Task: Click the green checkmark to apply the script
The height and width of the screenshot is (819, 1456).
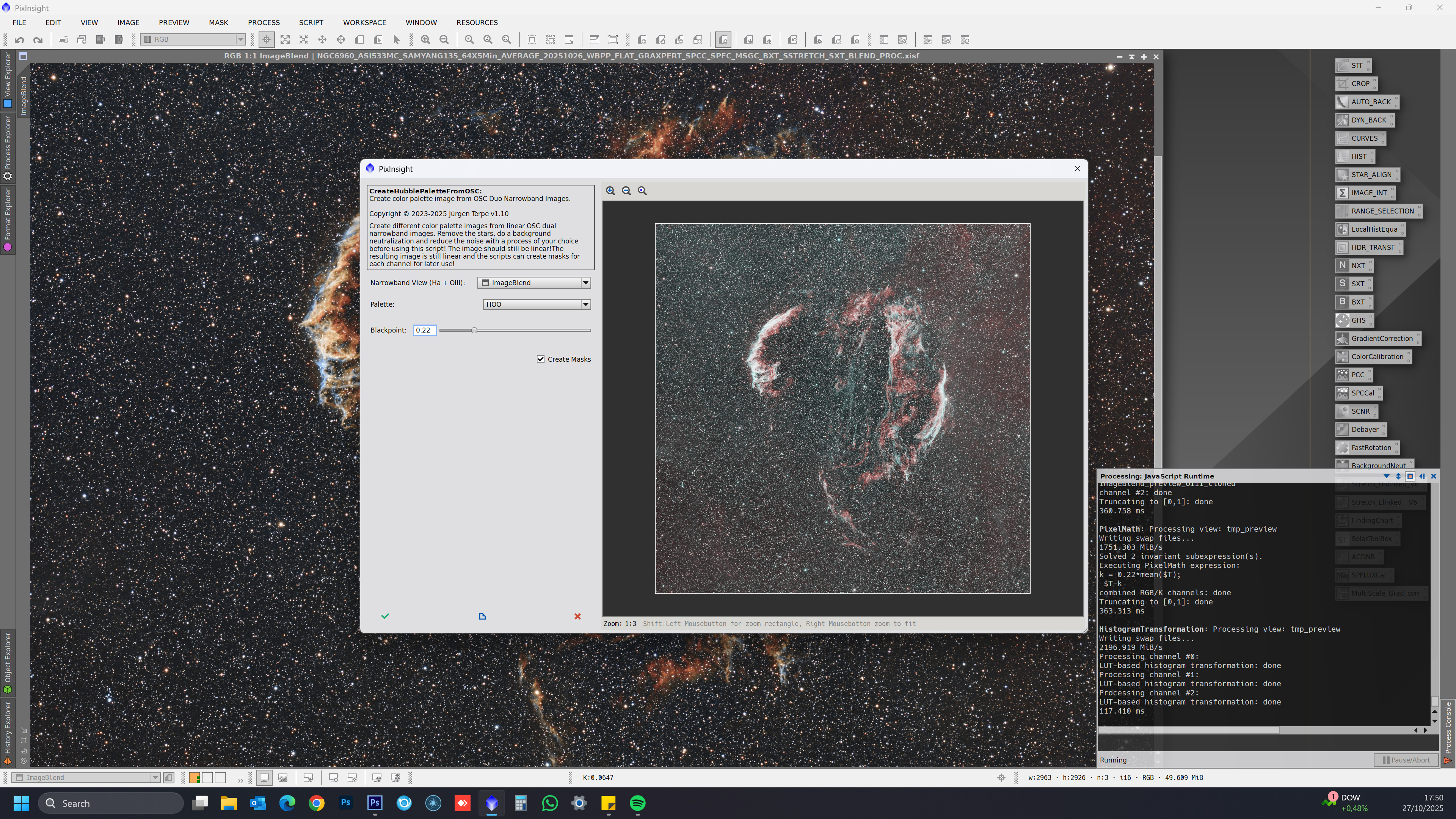Action: coord(385,616)
